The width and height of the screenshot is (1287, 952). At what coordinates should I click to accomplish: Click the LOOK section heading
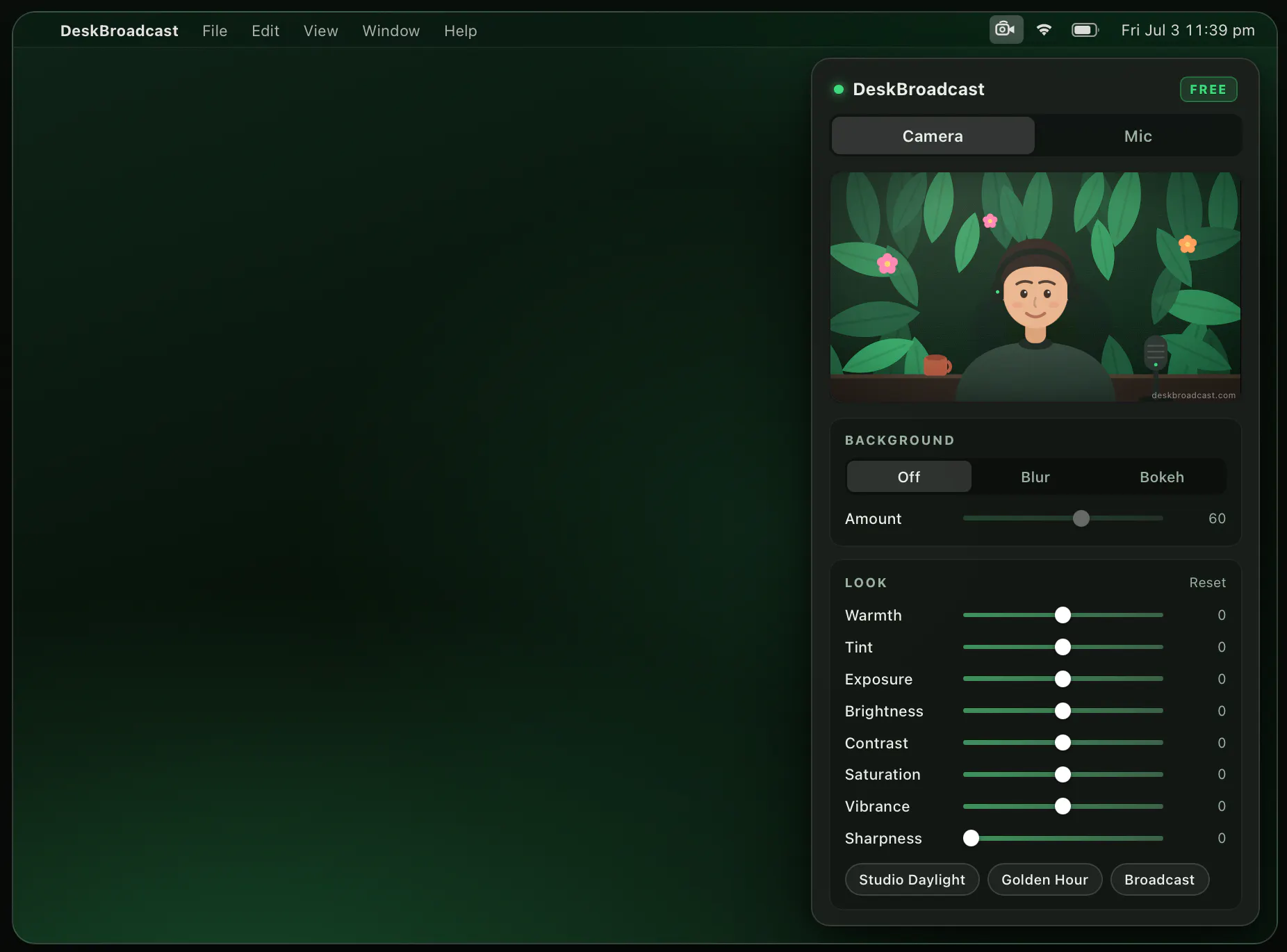tap(865, 583)
